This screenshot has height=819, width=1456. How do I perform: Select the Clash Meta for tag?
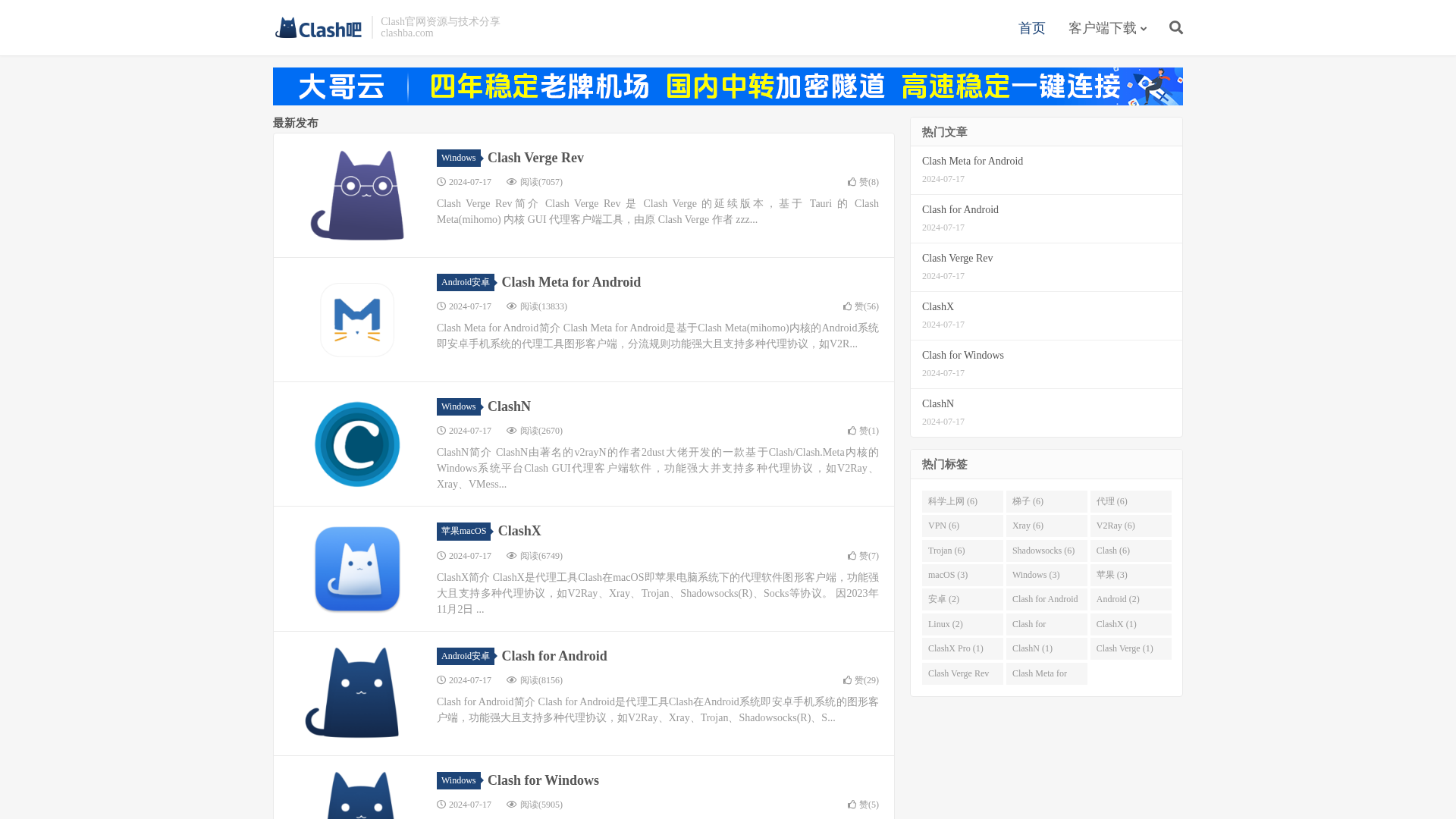pos(1046,673)
